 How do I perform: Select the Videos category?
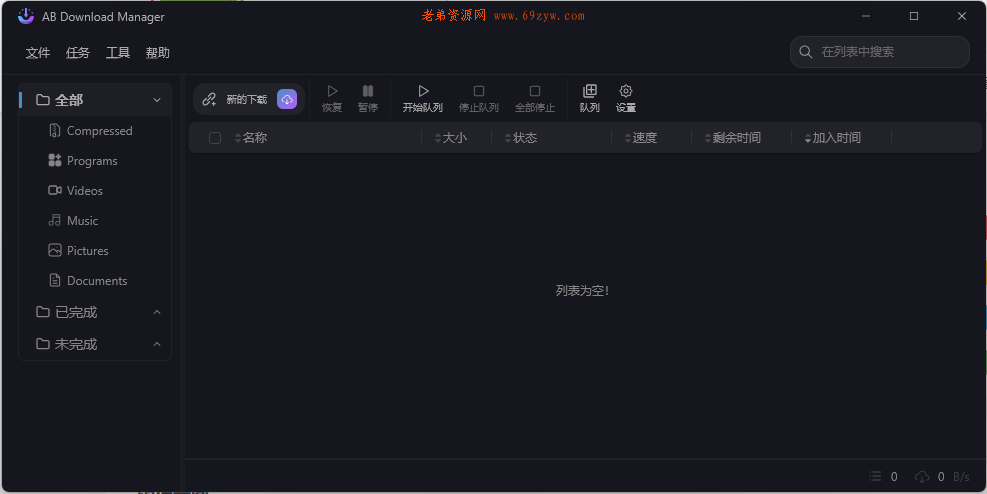95,191
